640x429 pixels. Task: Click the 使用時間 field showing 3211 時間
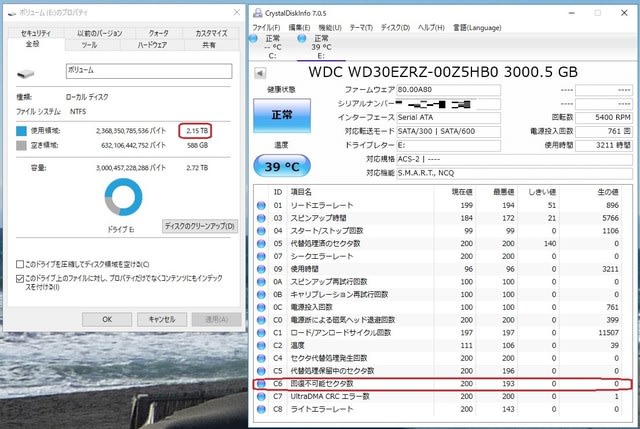pos(604,145)
